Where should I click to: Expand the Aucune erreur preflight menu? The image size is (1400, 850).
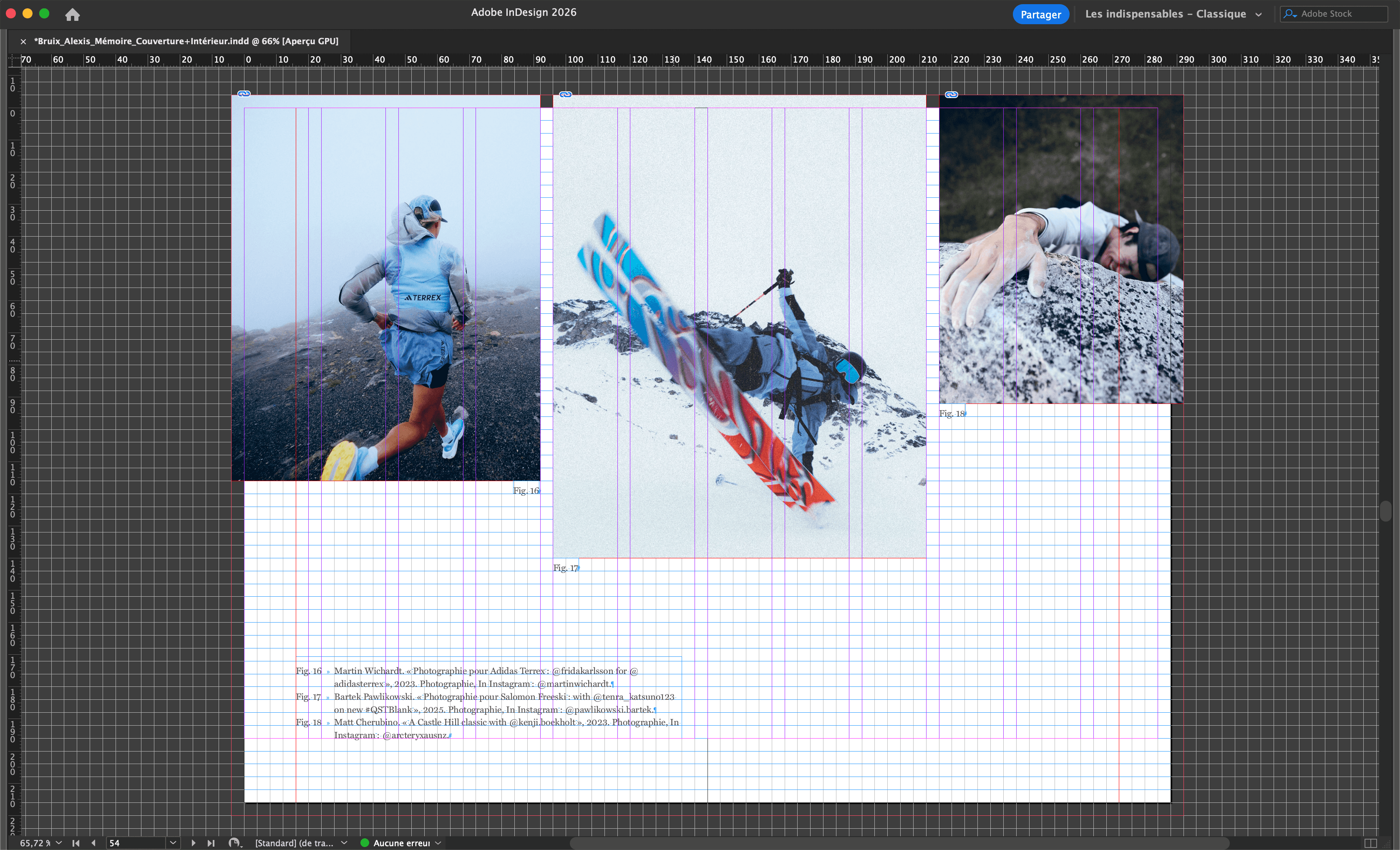[x=438, y=843]
